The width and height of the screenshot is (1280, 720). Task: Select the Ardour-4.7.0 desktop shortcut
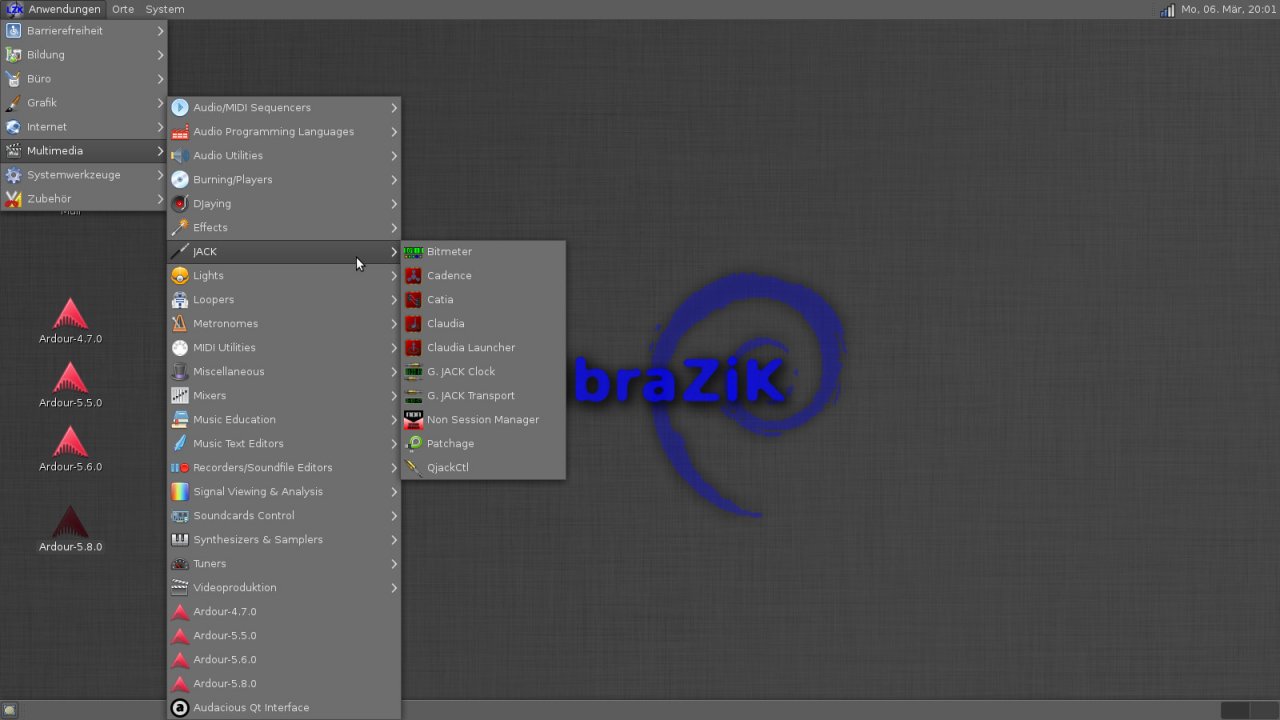point(70,321)
